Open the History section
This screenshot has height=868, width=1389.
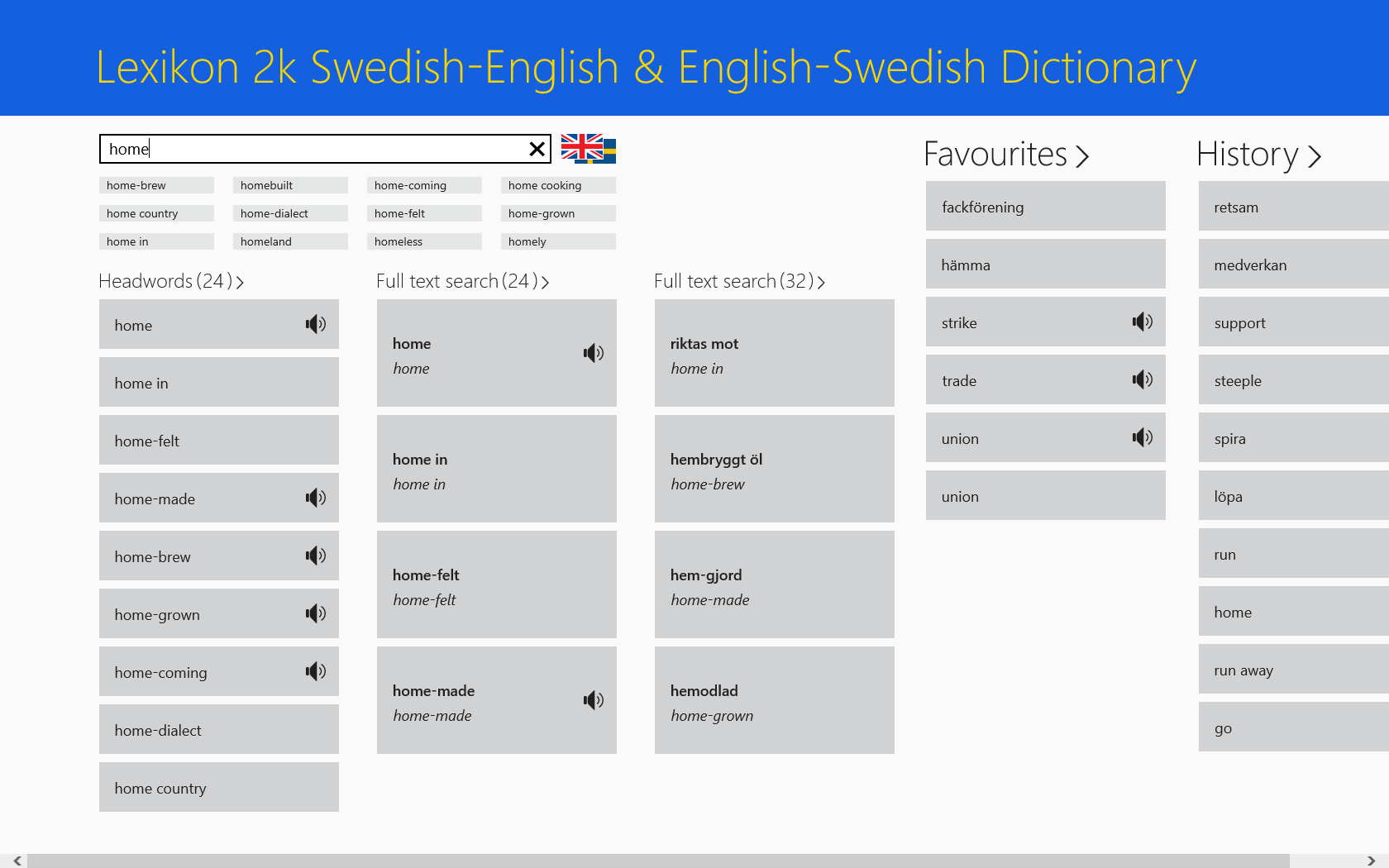(1258, 155)
